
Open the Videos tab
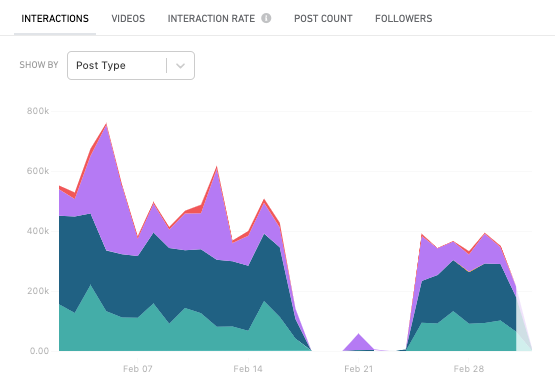tap(128, 18)
